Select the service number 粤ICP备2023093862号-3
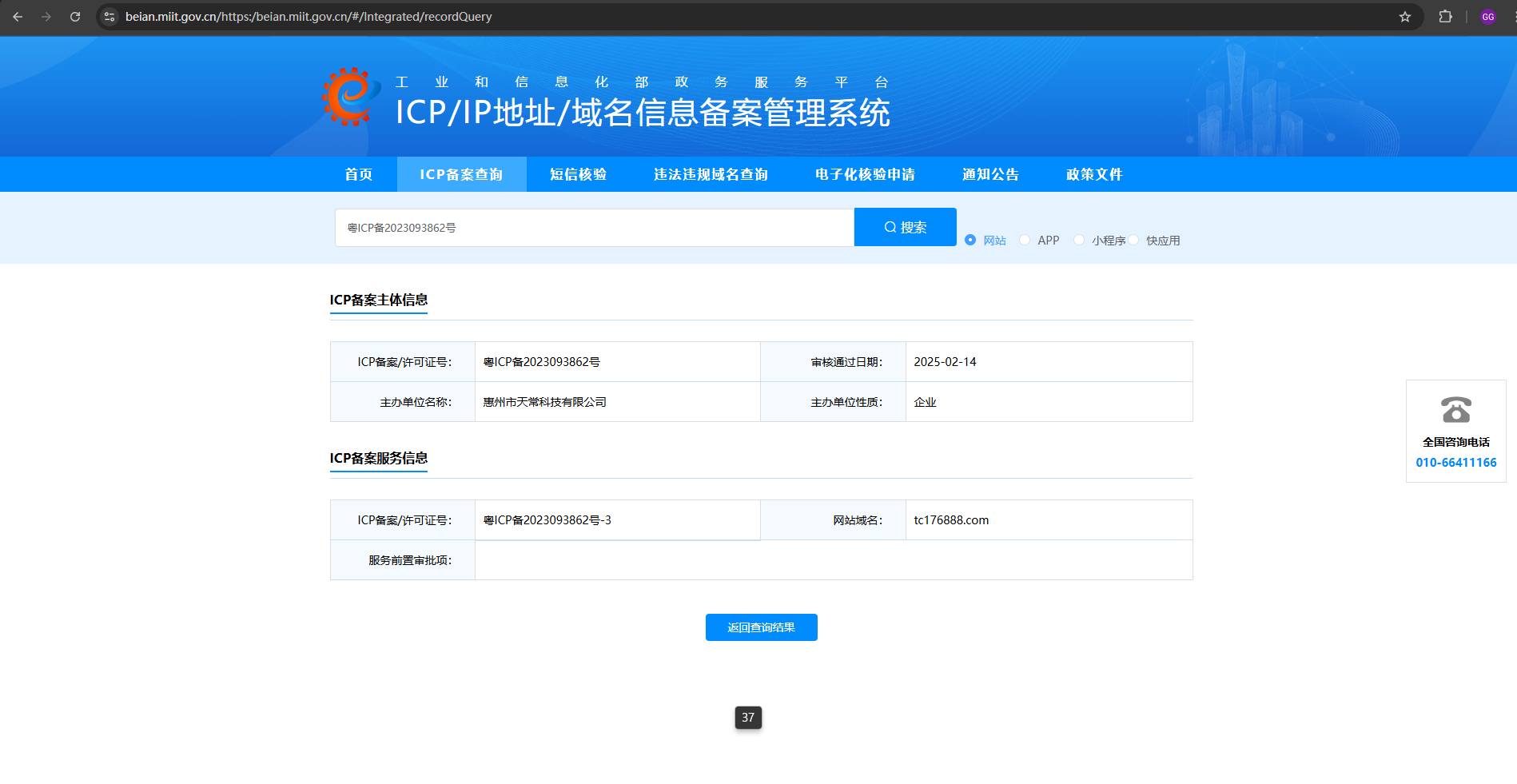 [x=547, y=520]
